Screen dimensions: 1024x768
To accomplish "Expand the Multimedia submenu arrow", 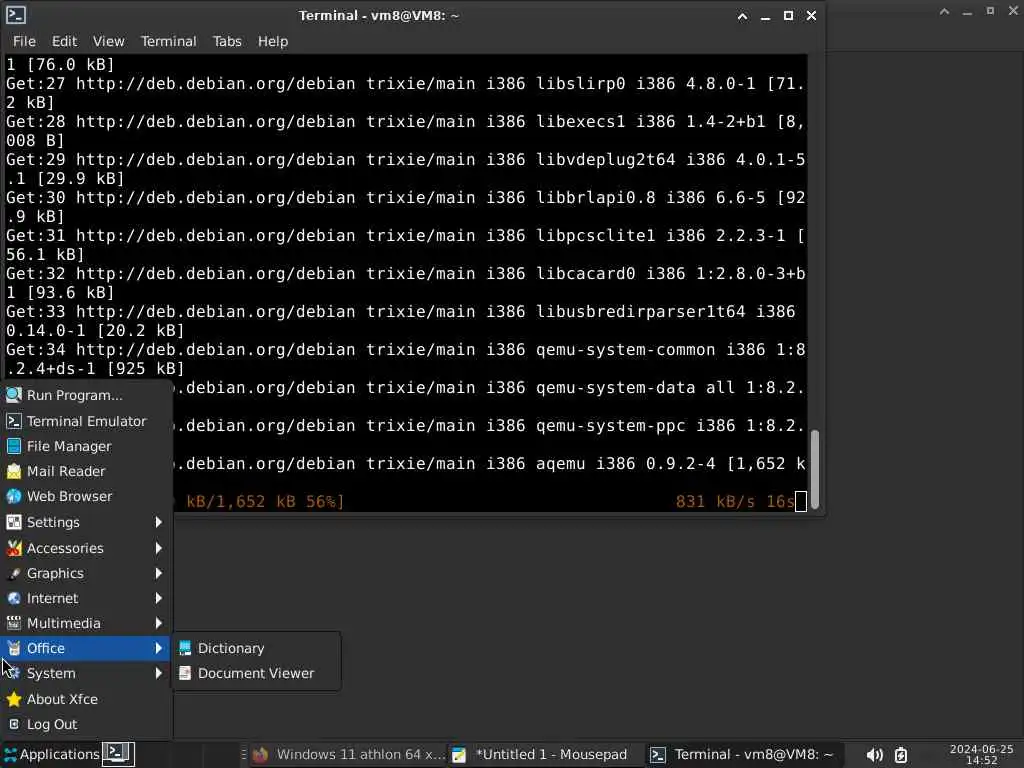I will coord(158,623).
